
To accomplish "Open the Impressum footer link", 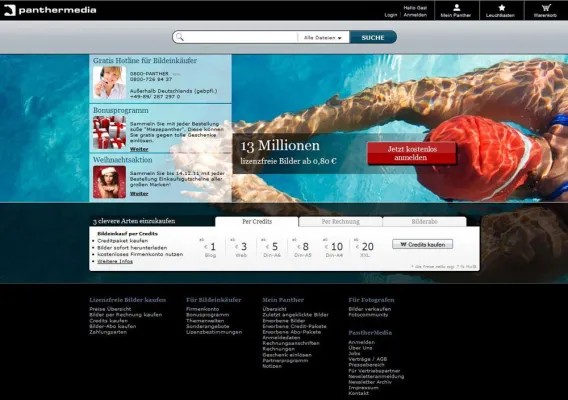I will coord(363,388).
